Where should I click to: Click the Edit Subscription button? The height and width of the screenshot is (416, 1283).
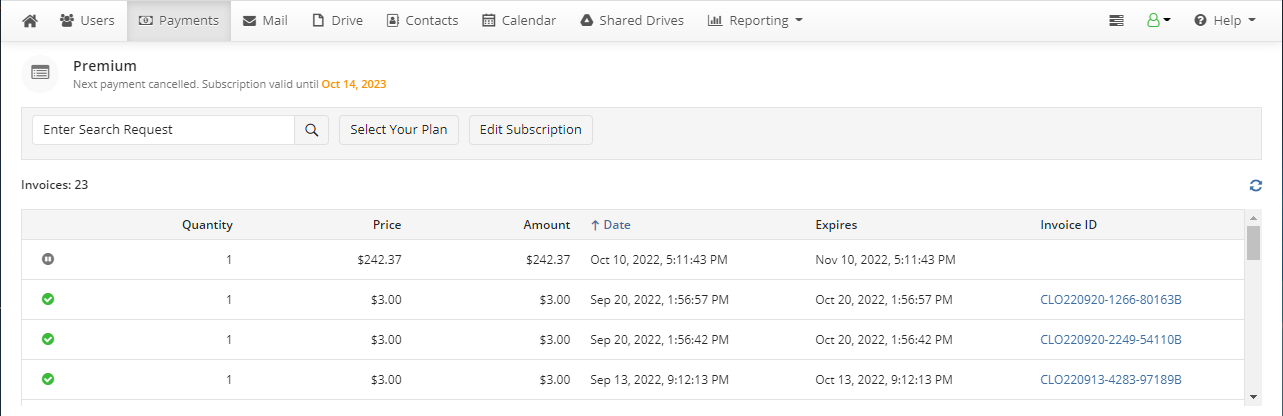click(531, 130)
